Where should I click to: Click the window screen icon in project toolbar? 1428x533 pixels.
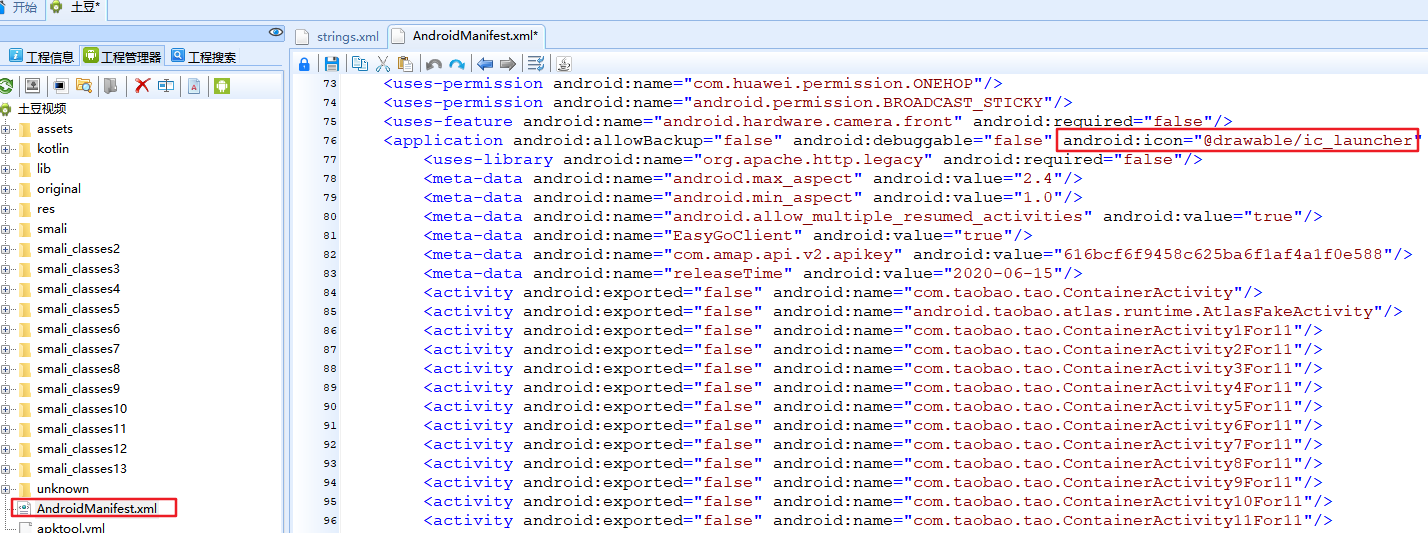click(61, 85)
